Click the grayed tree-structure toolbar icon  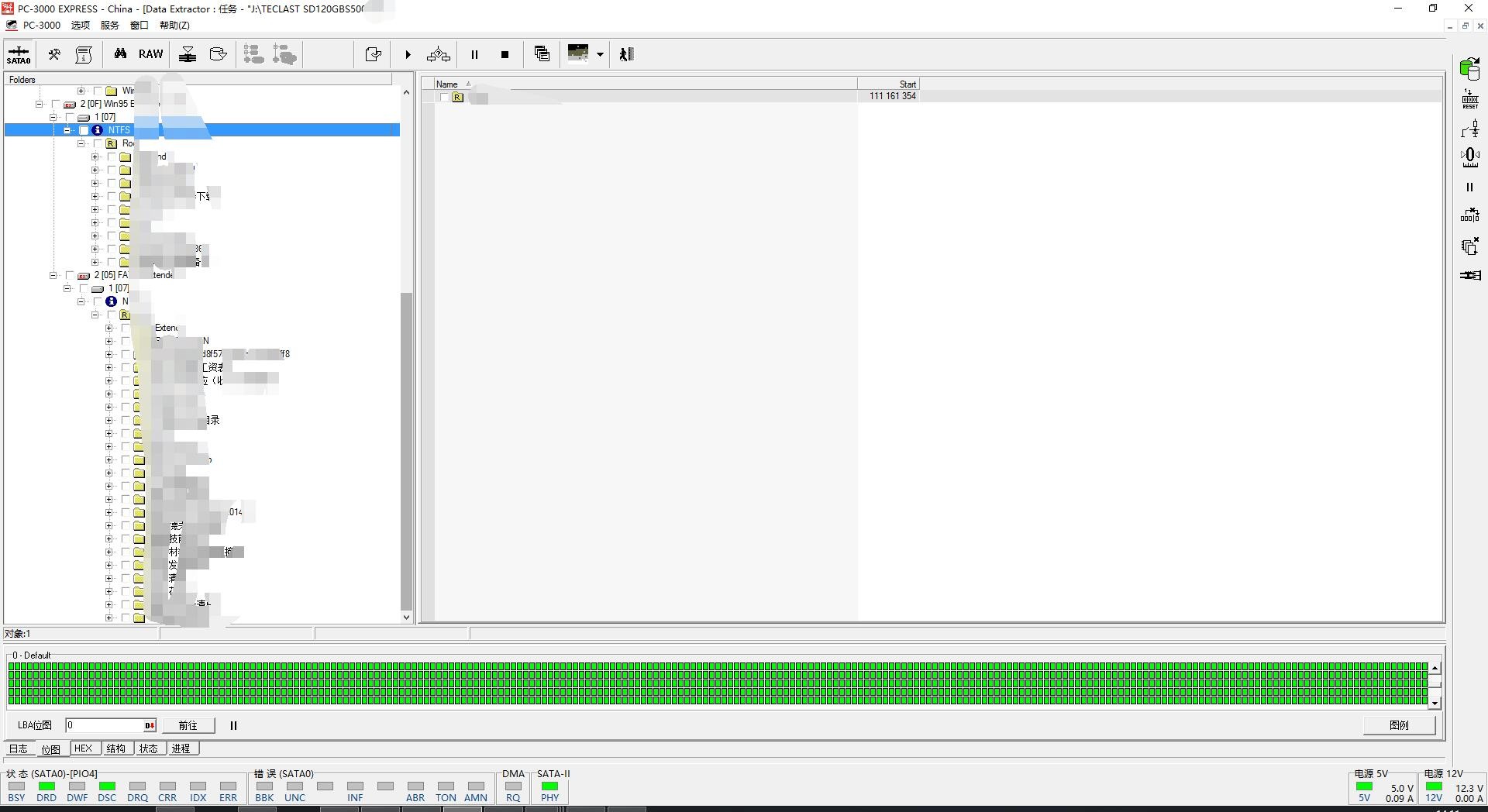(253, 54)
